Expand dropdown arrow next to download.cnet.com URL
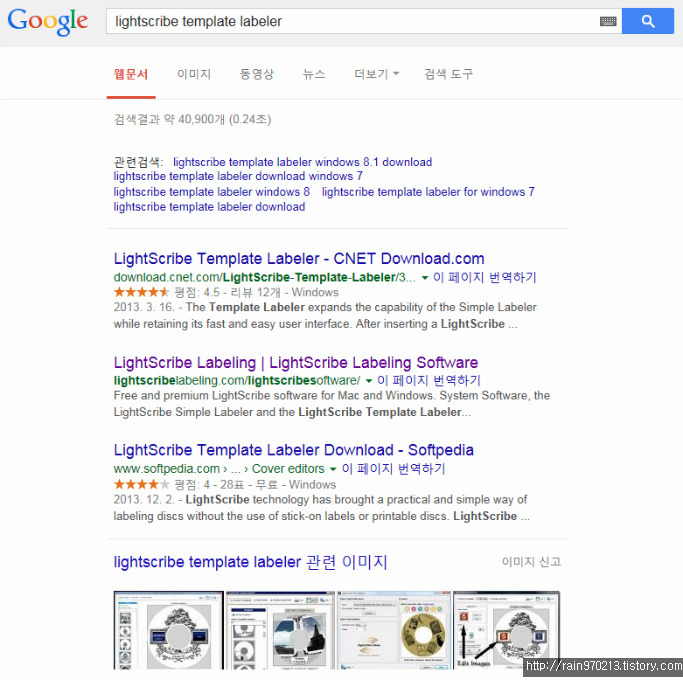Image resolution: width=683 pixels, height=680 pixels. point(425,277)
